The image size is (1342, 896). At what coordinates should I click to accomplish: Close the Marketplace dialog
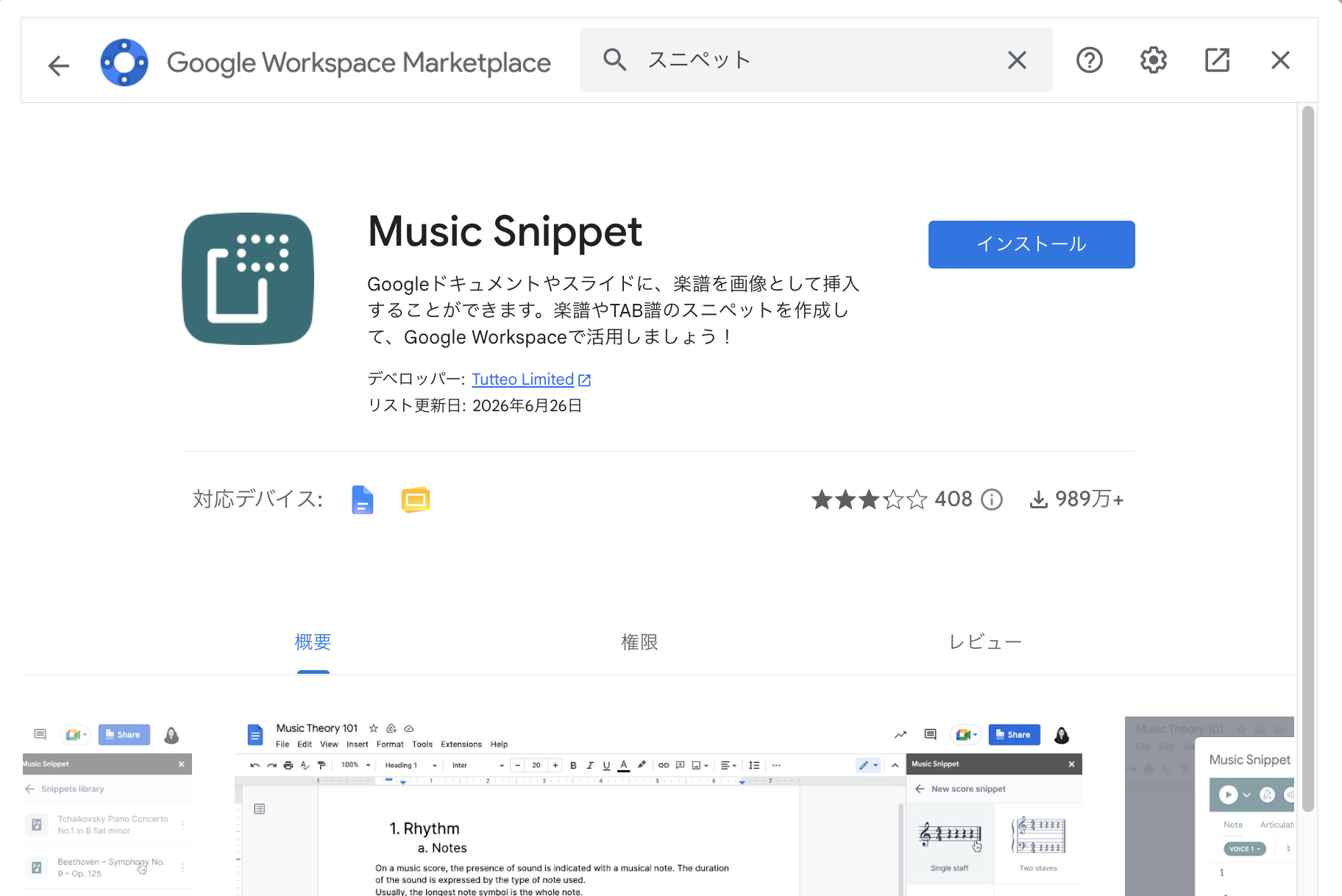(x=1280, y=60)
